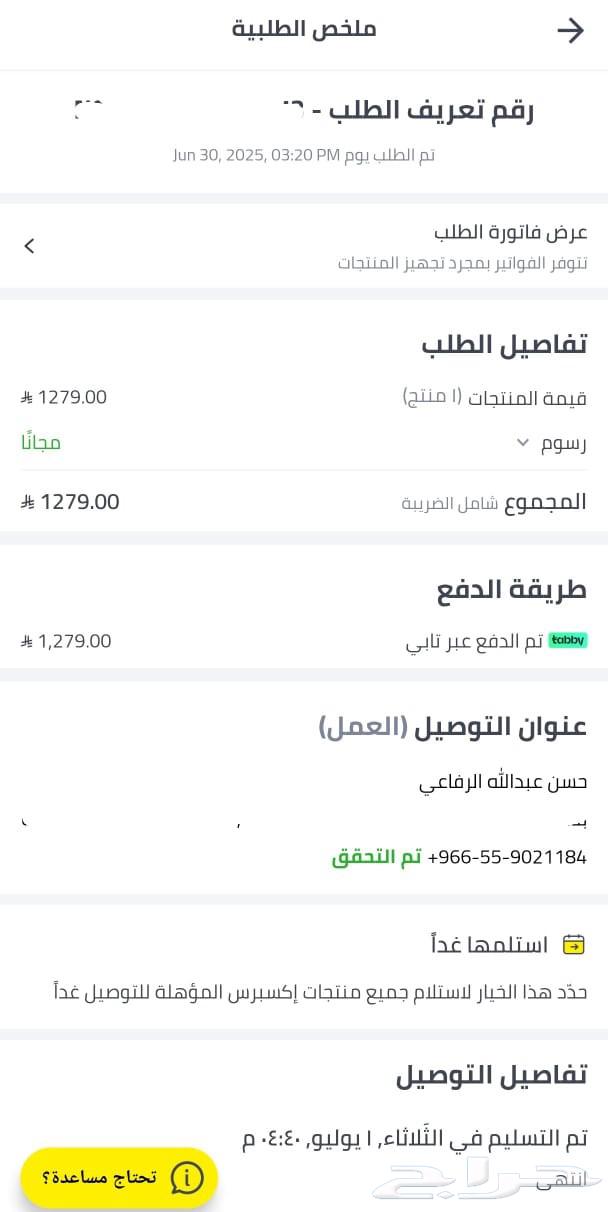Click the info icon in the help button
Screen dimensions: 608x1212
point(187,1178)
